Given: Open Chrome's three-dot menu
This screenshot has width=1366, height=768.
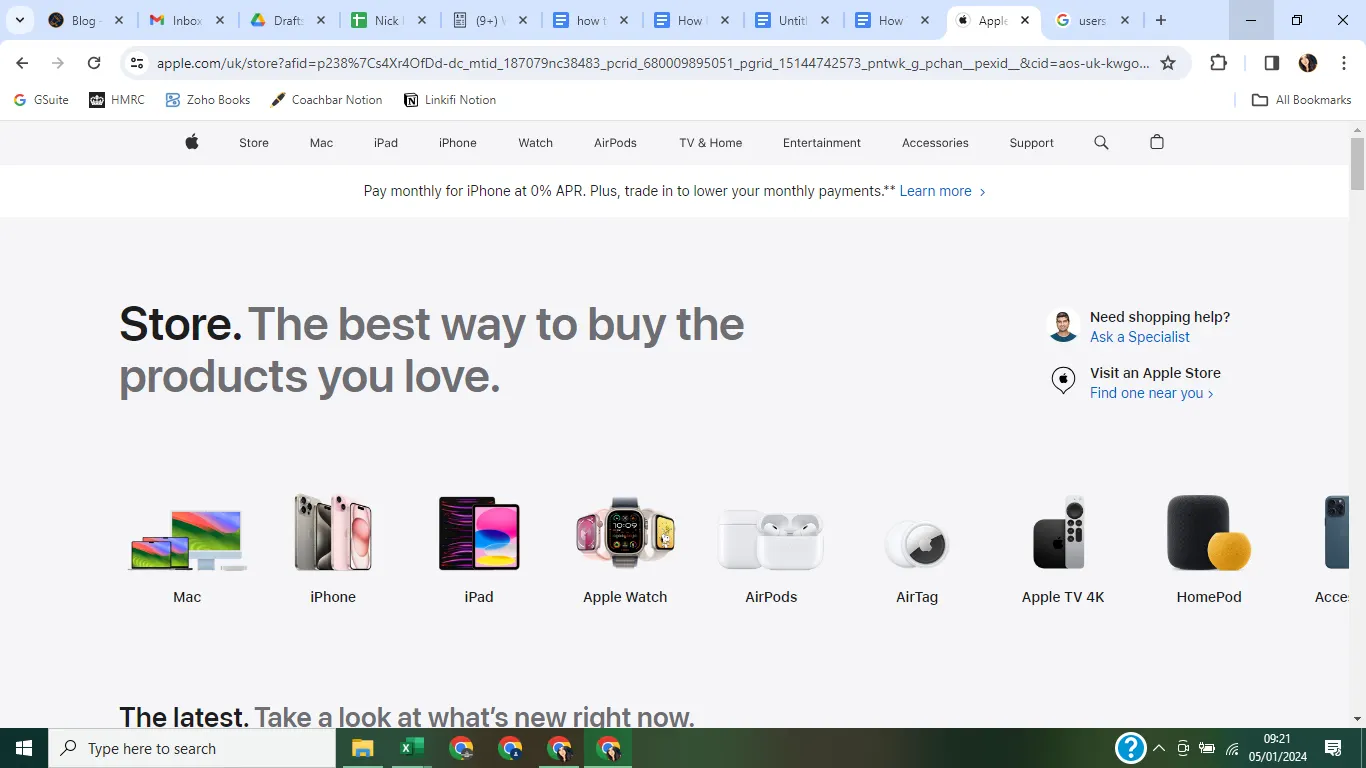Looking at the screenshot, I should (1344, 63).
